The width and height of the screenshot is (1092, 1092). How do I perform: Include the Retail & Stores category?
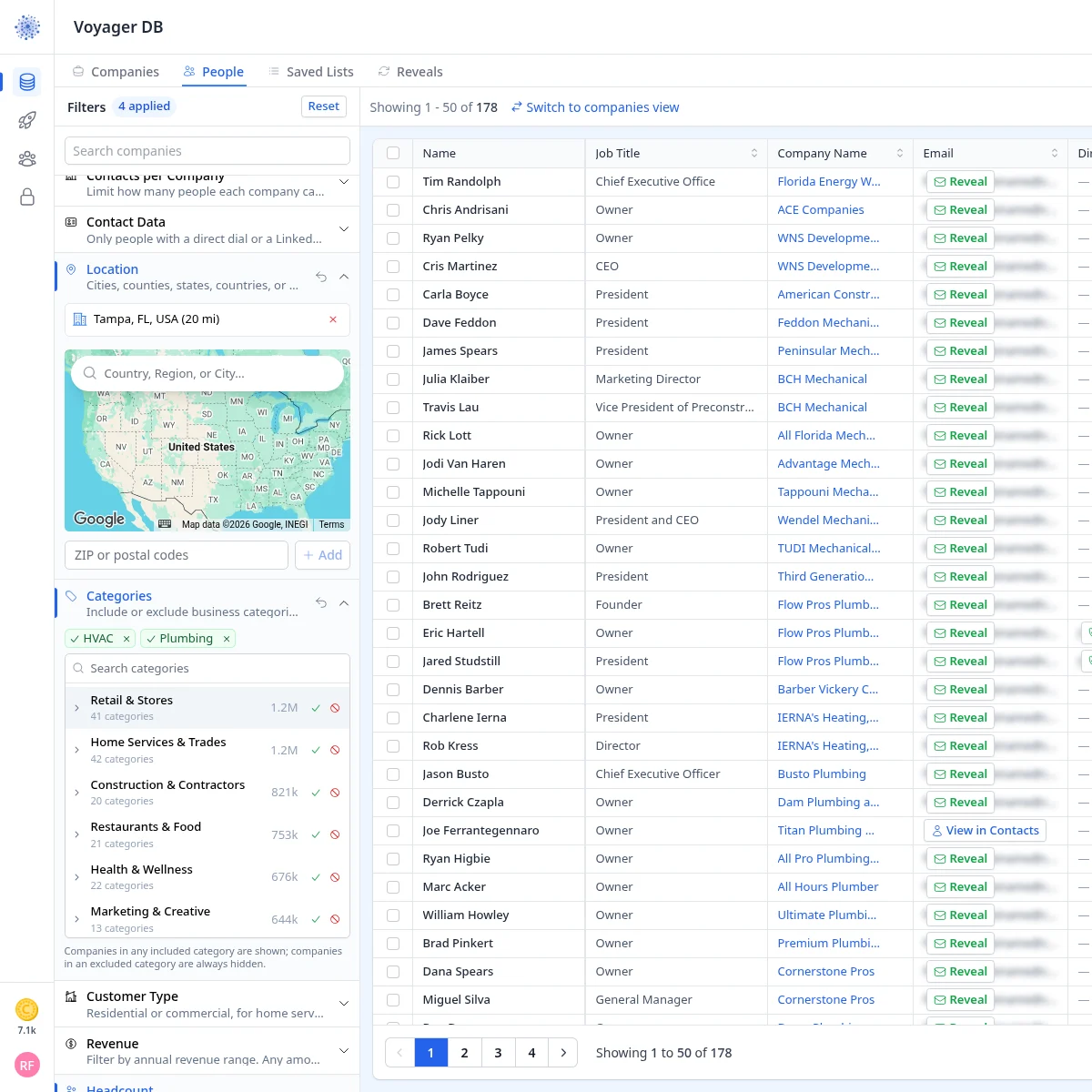(x=316, y=708)
